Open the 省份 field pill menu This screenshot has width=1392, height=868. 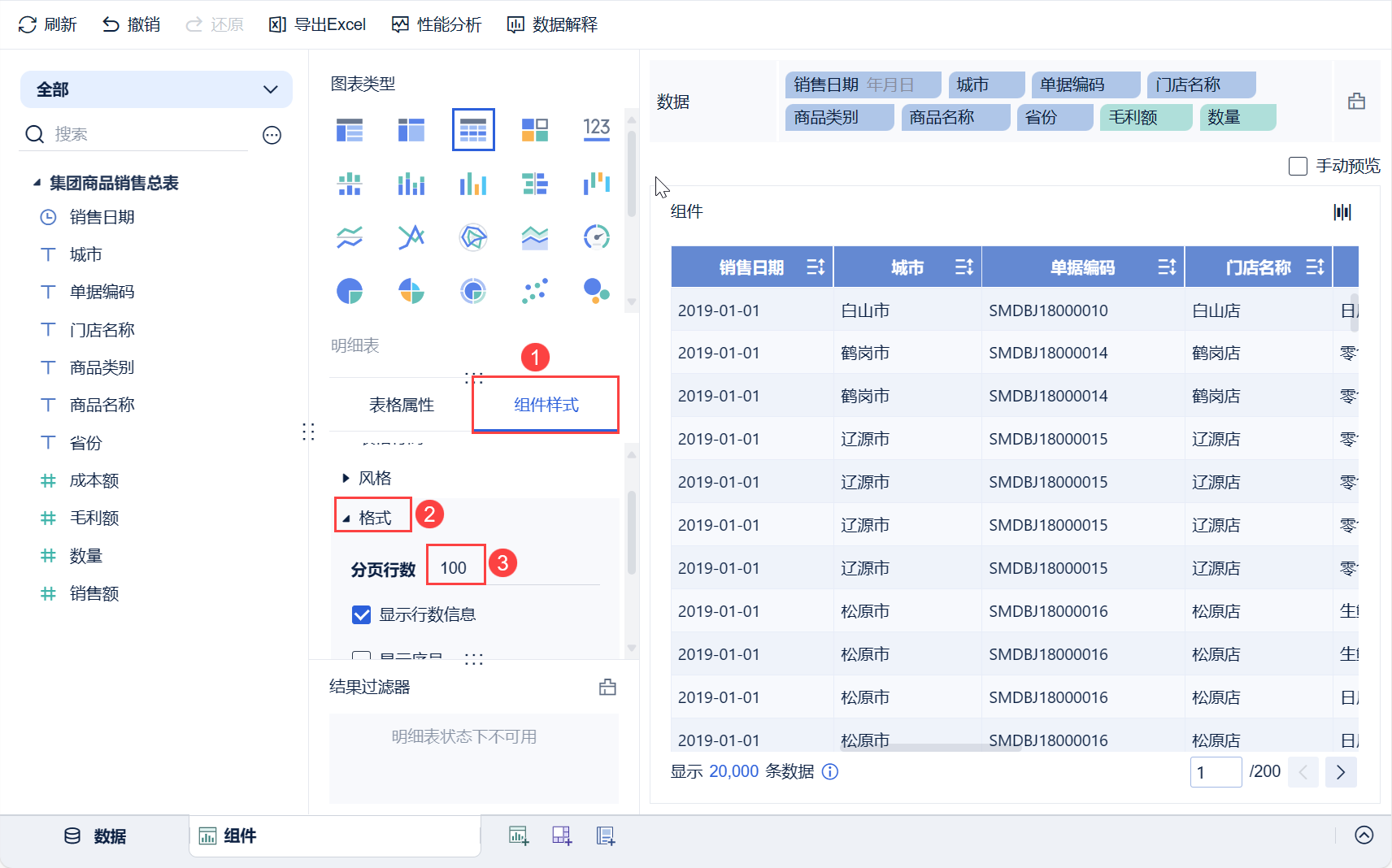coord(1055,117)
